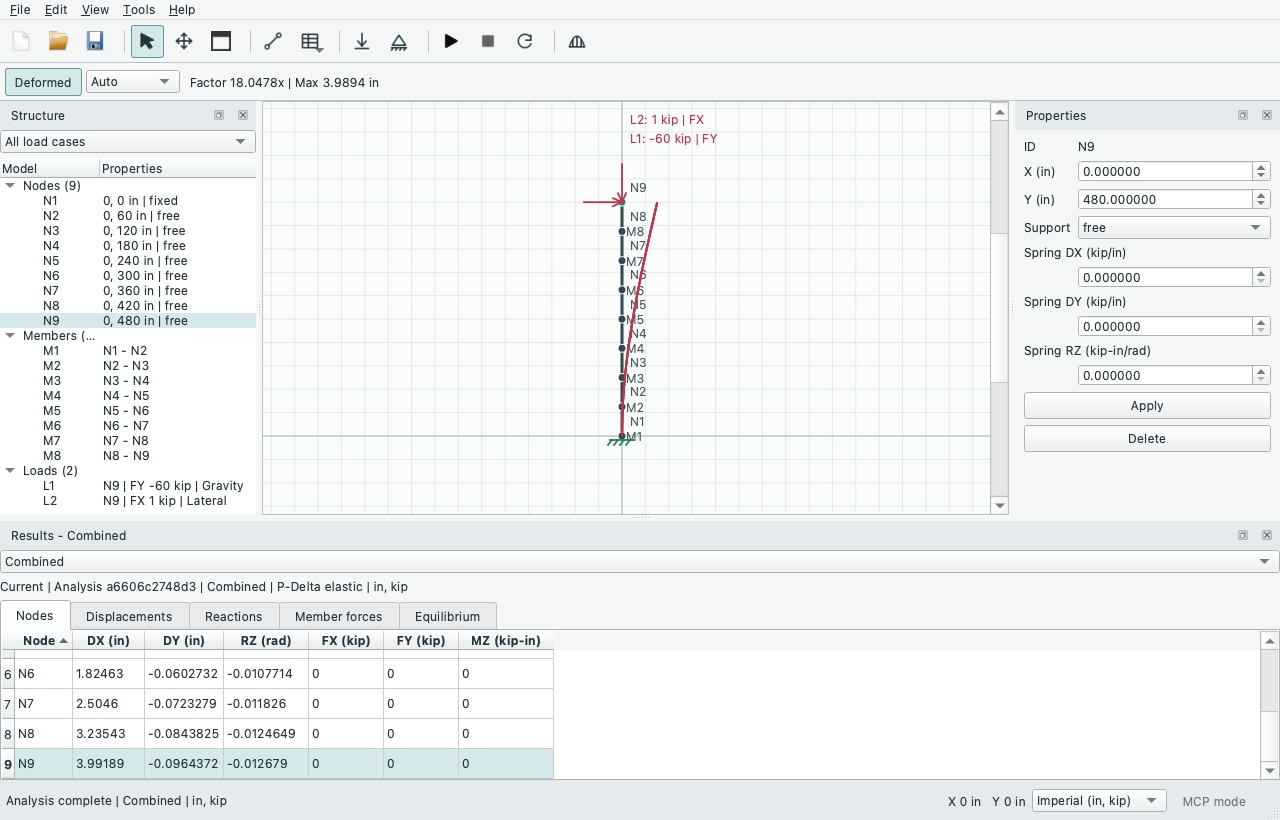Open the Support type dropdown
Screen dimensions: 1280x820
(x=1174, y=228)
